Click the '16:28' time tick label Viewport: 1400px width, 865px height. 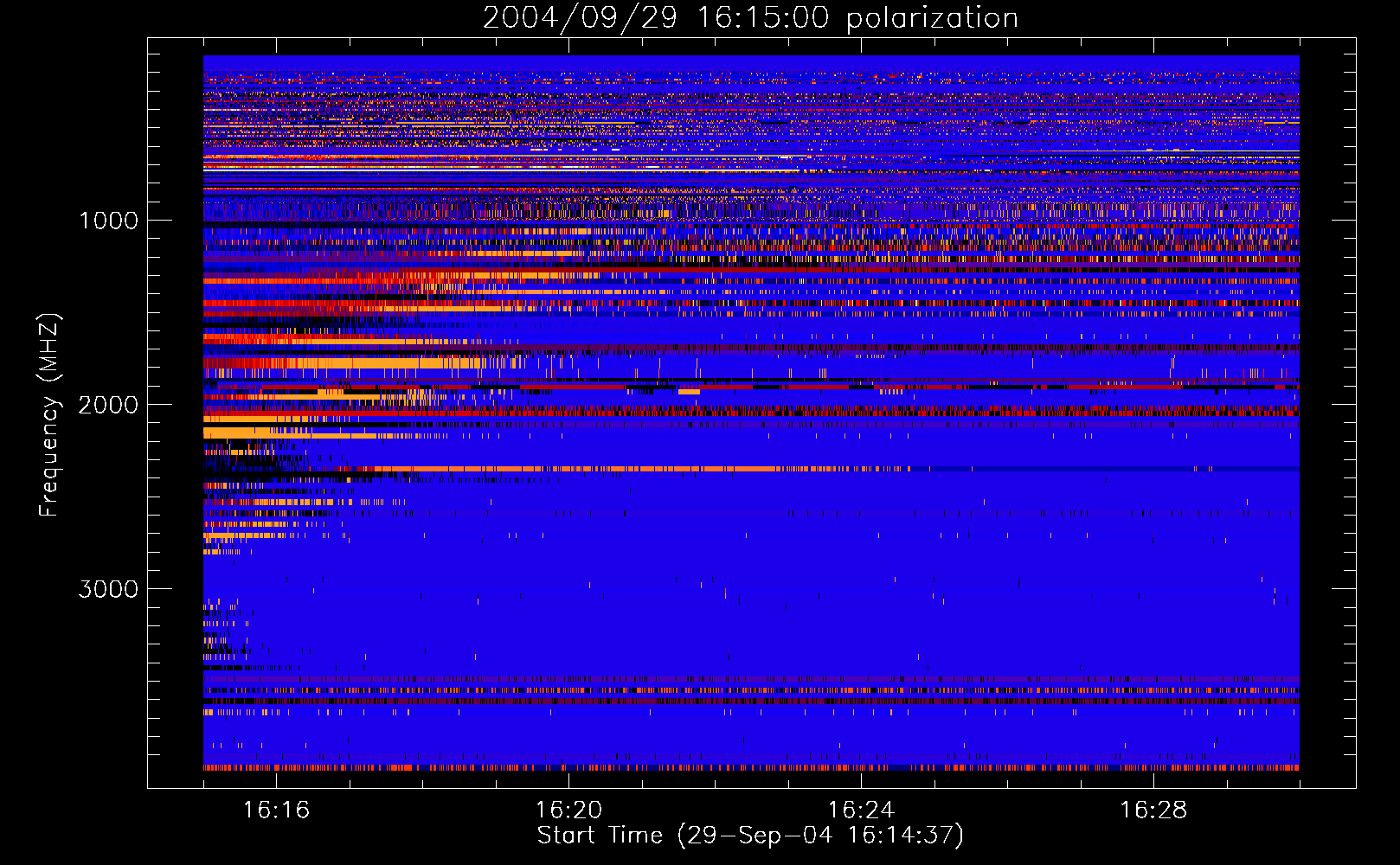point(1153,811)
